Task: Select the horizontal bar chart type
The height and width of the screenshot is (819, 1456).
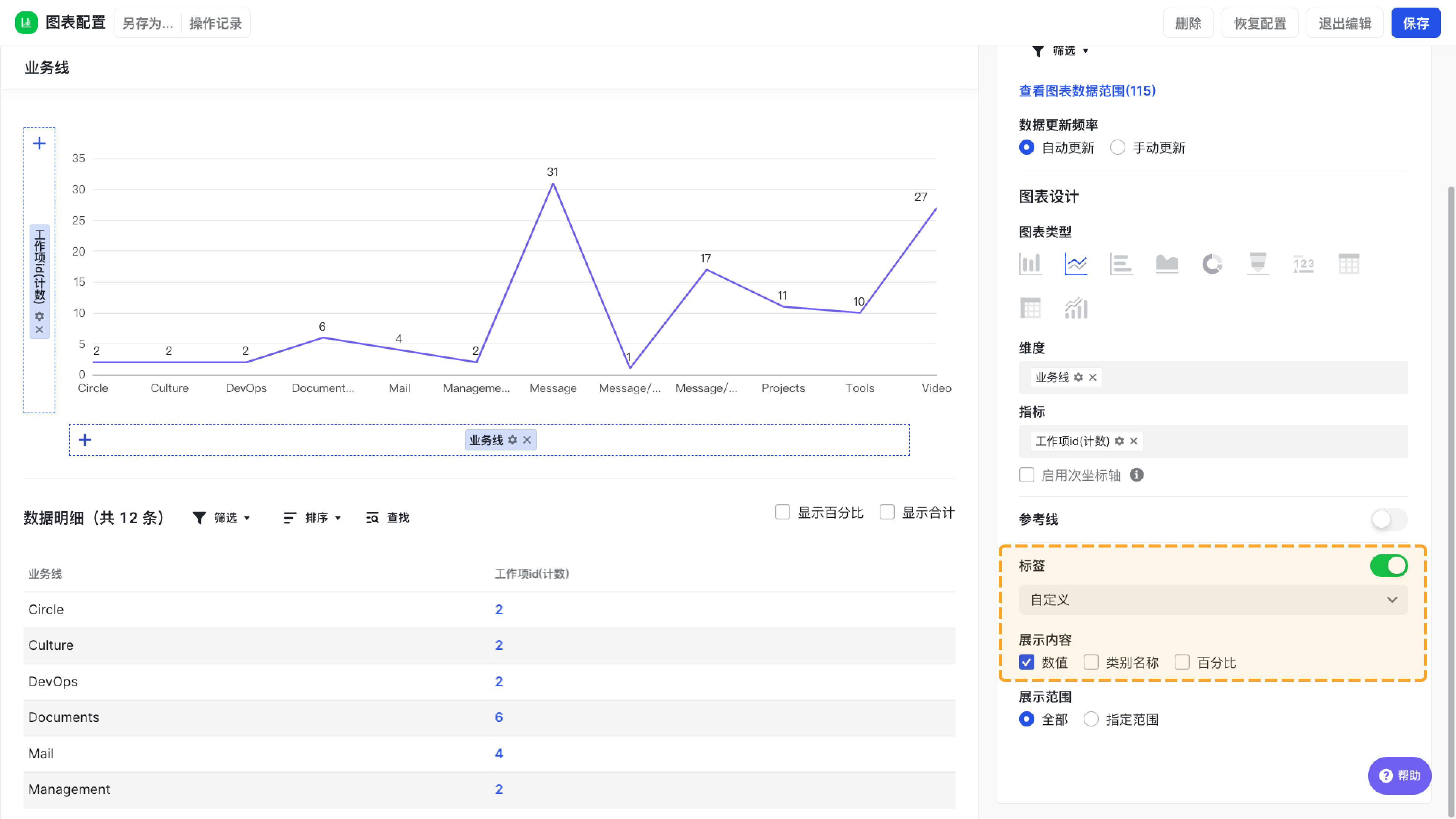Action: pos(1121,264)
